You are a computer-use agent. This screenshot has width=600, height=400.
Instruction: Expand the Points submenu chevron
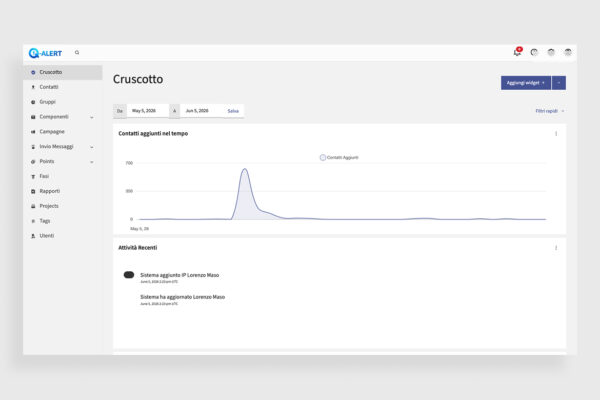click(92, 162)
